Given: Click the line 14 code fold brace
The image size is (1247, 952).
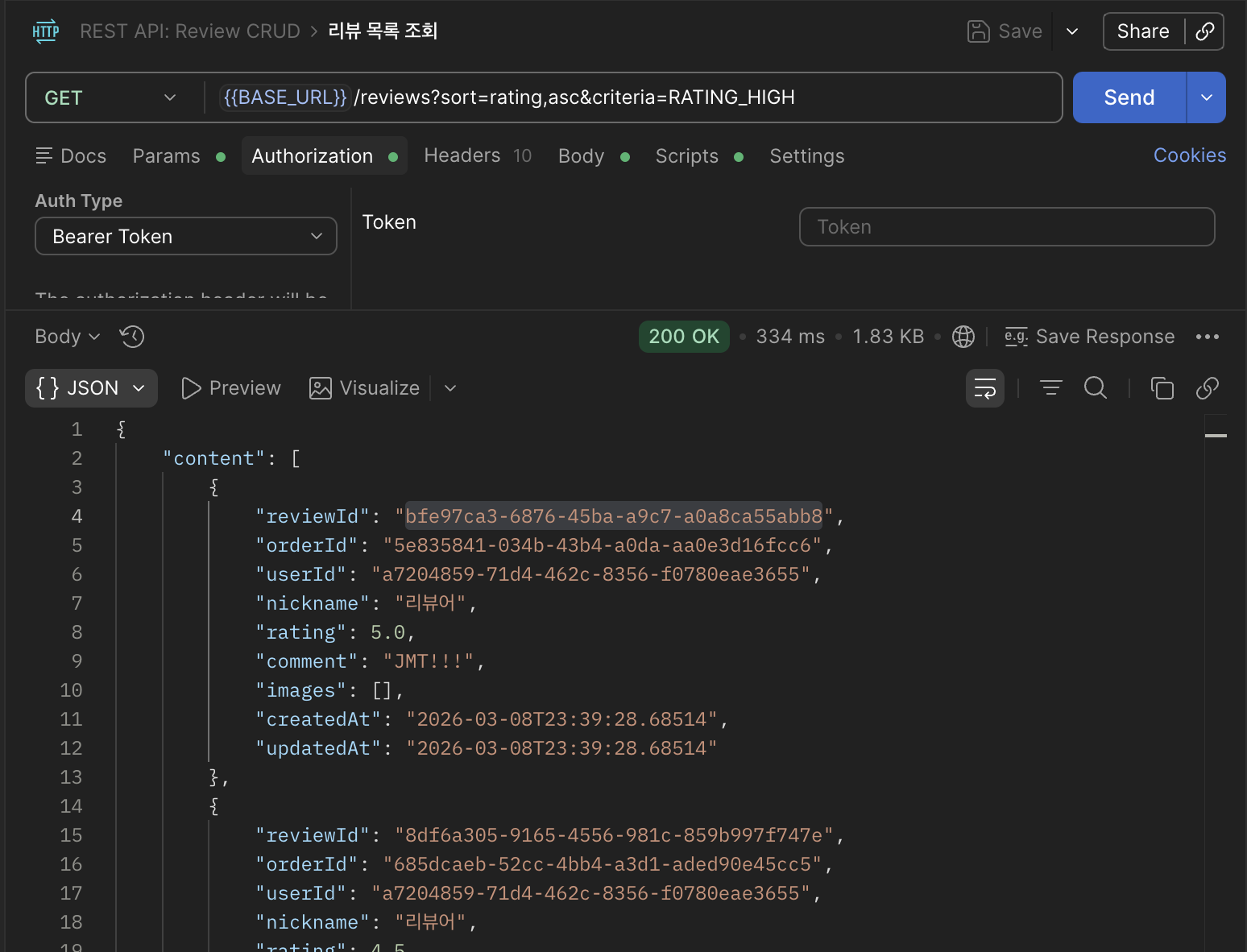Looking at the screenshot, I should click(x=213, y=806).
